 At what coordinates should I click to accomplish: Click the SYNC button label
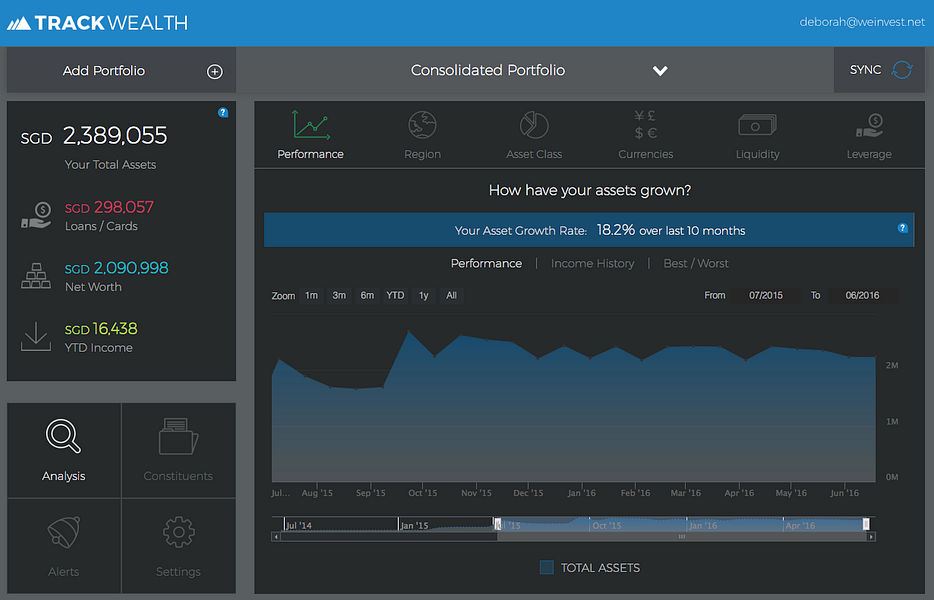[x=865, y=70]
